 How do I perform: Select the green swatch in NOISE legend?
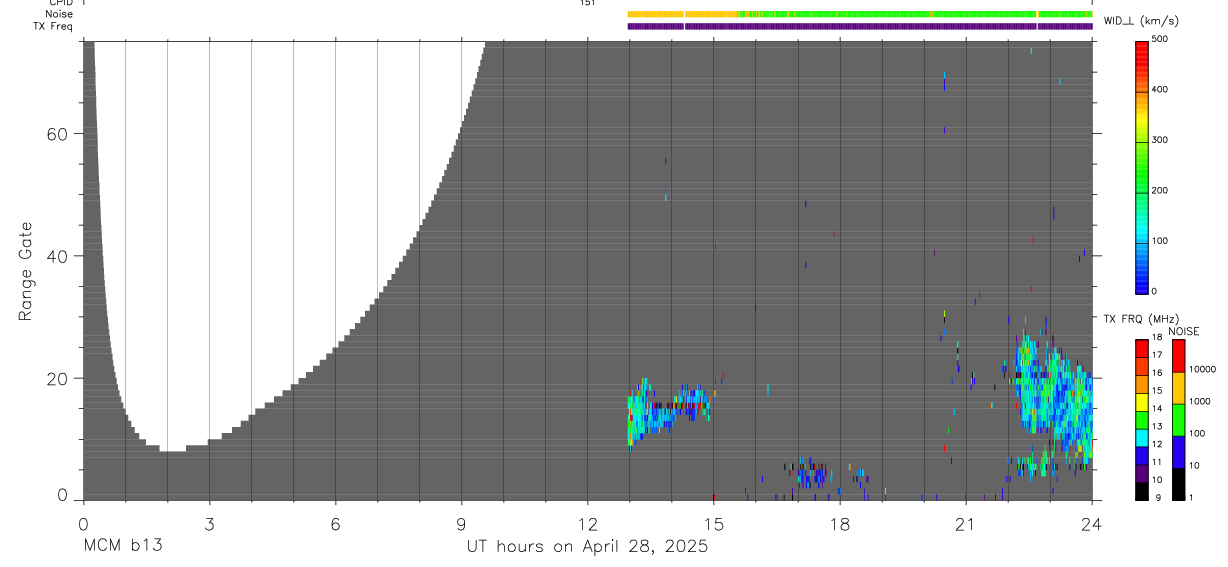[x=1178, y=420]
